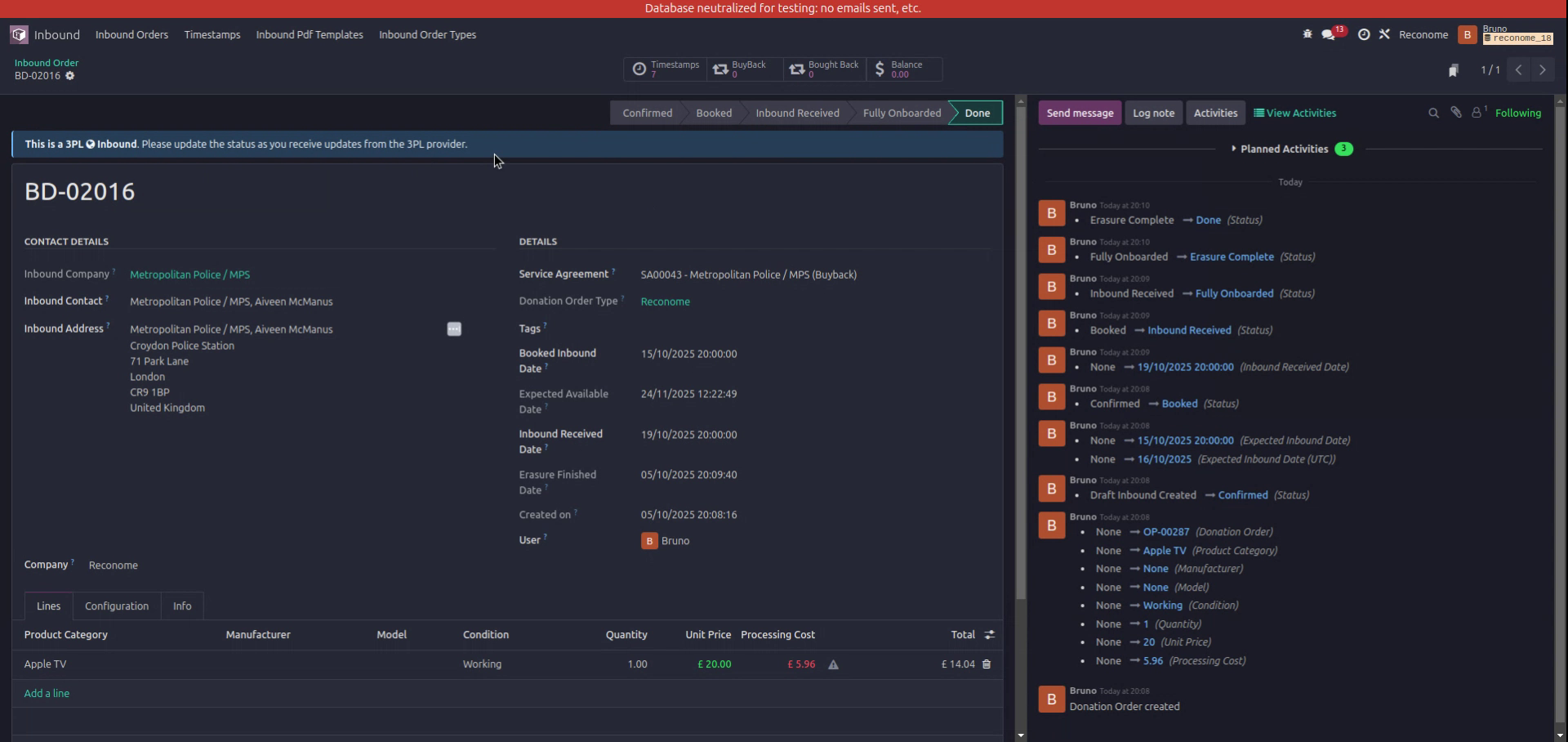1568x742 pixels.
Task: Toggle the bookmark flag near the record pager
Action: pos(1454,70)
